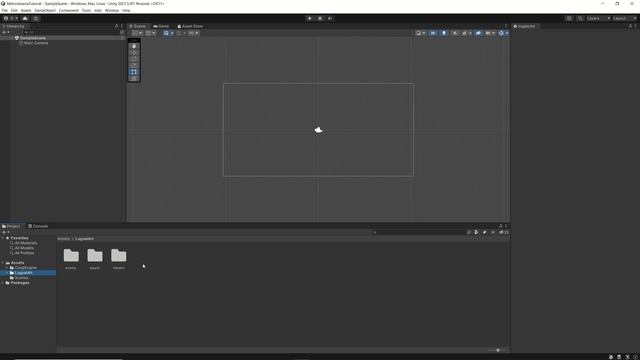Open the cloud services icon

25,18
